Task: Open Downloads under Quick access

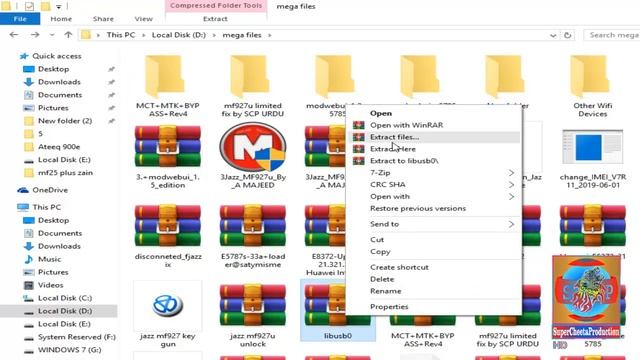Action: [59, 82]
